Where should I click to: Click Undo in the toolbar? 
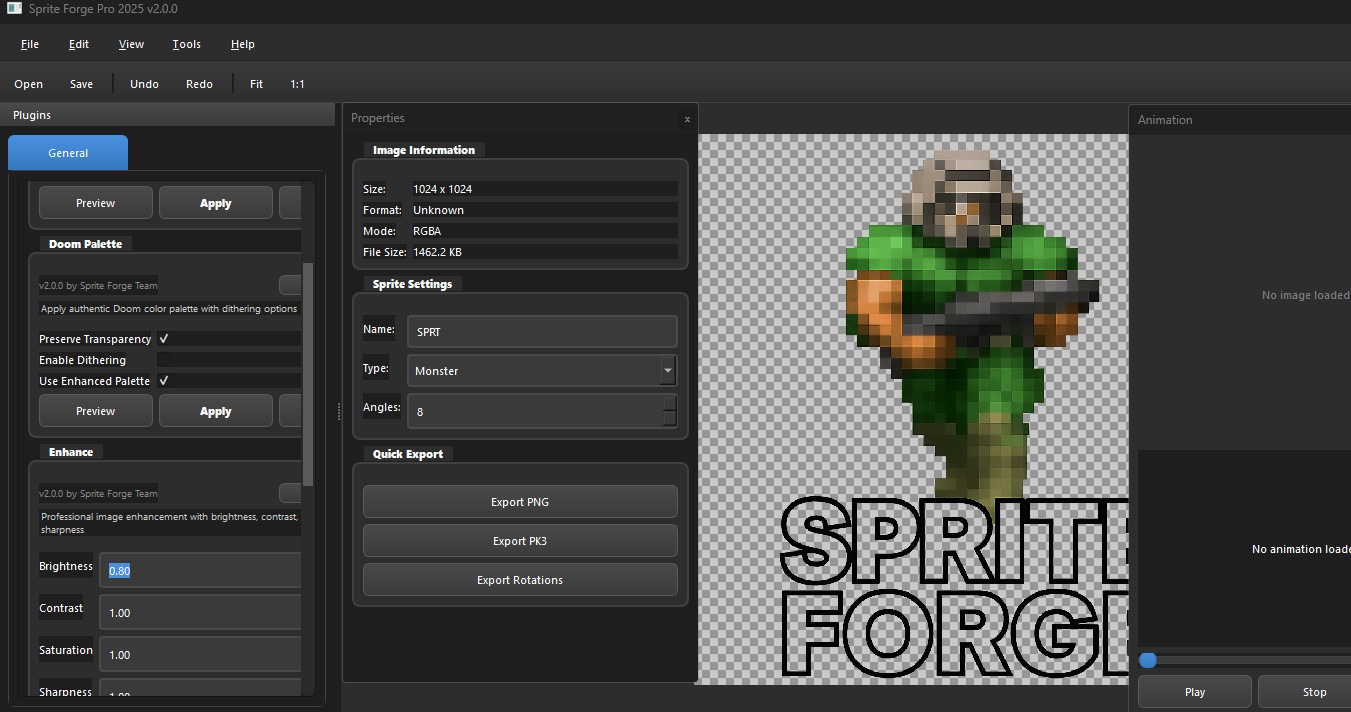tap(144, 84)
